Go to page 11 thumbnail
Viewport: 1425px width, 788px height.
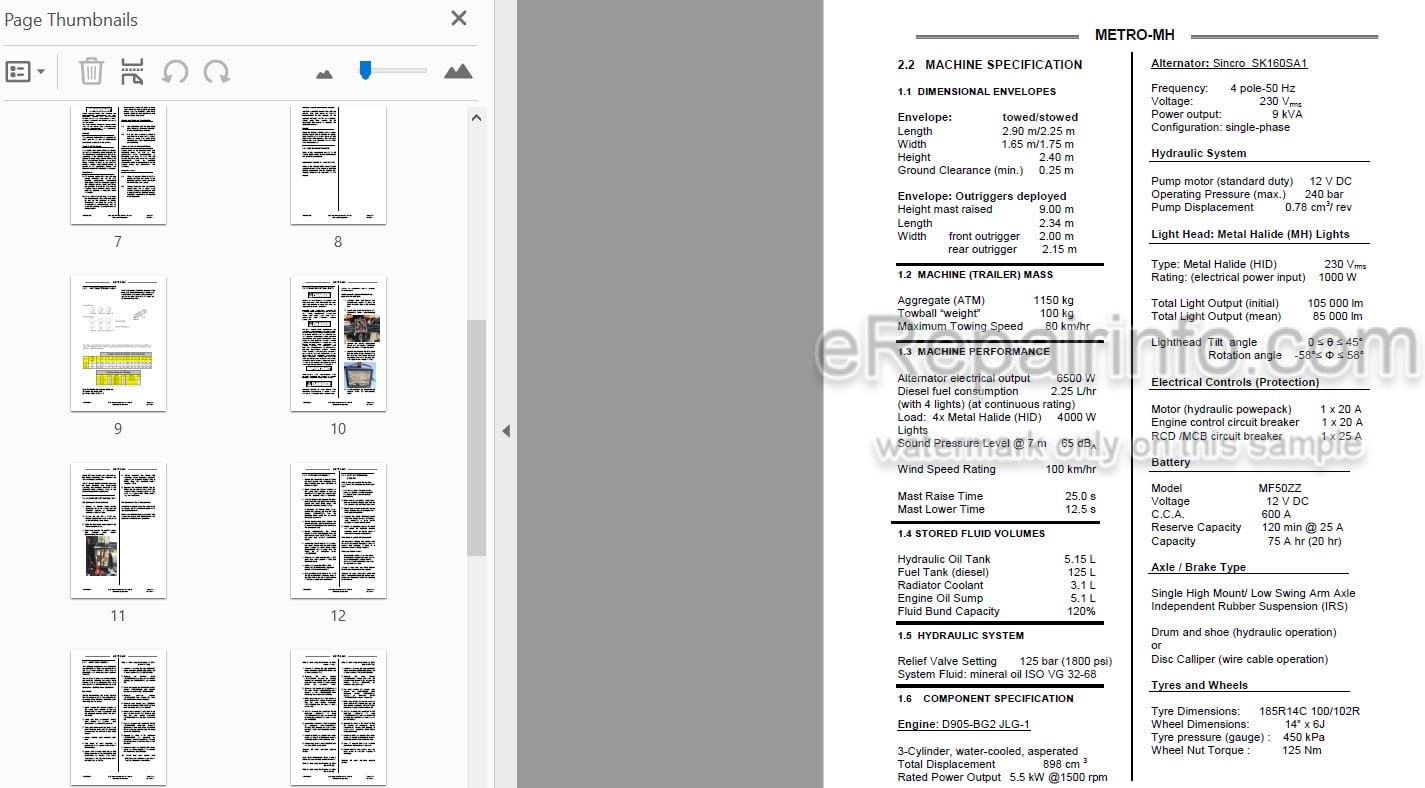click(118, 531)
